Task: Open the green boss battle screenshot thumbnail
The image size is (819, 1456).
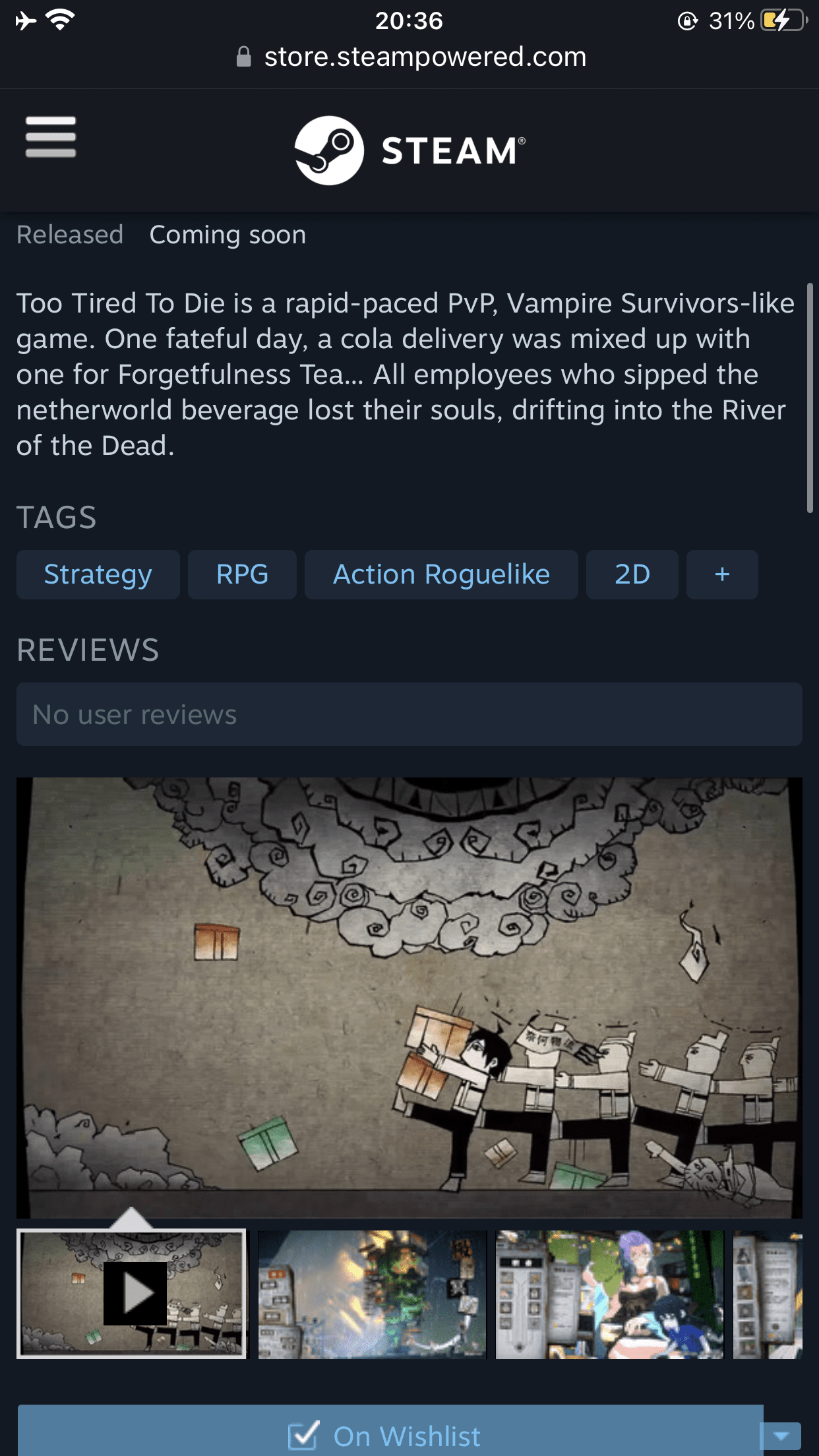Action: [372, 1294]
